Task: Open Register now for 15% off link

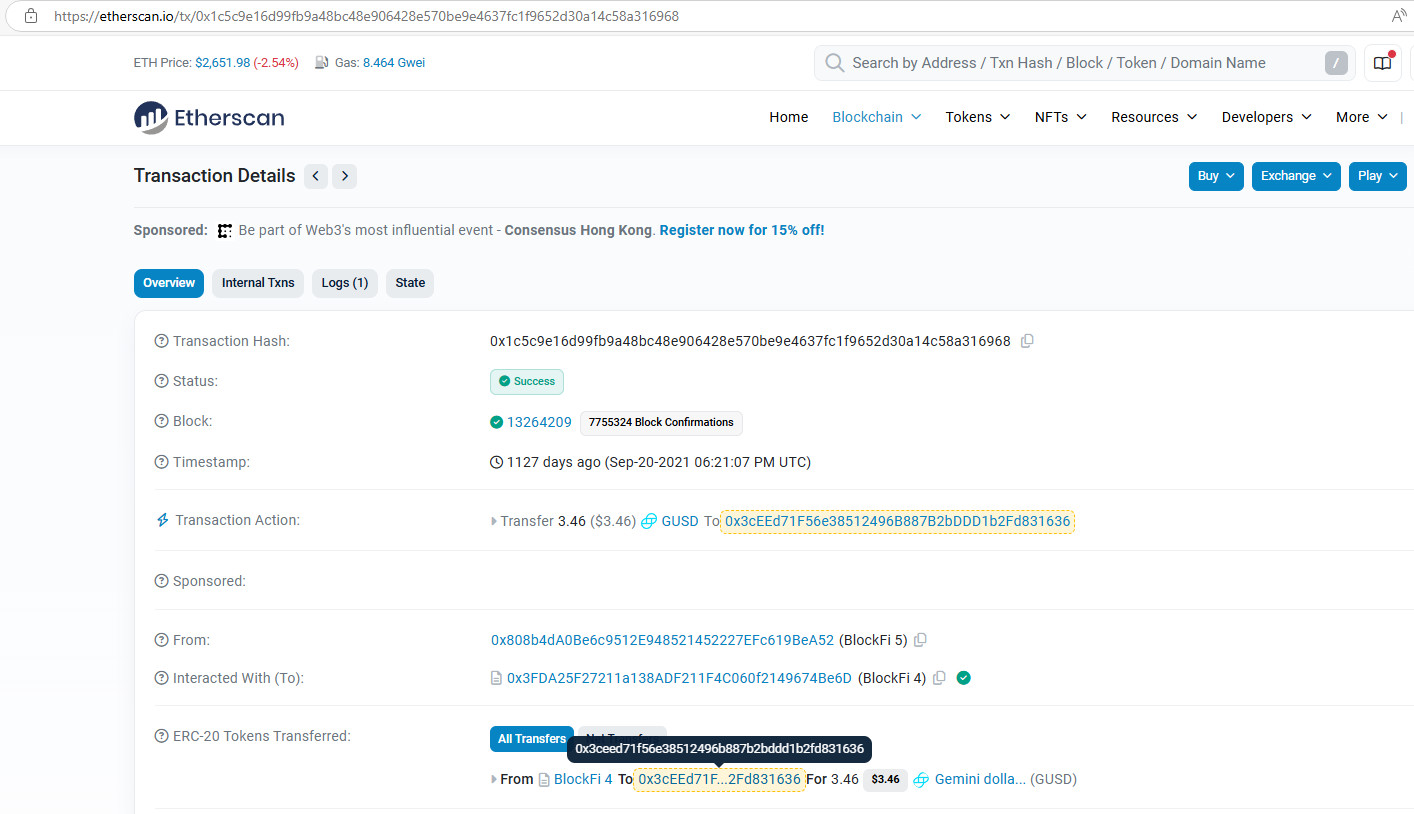Action: point(742,230)
